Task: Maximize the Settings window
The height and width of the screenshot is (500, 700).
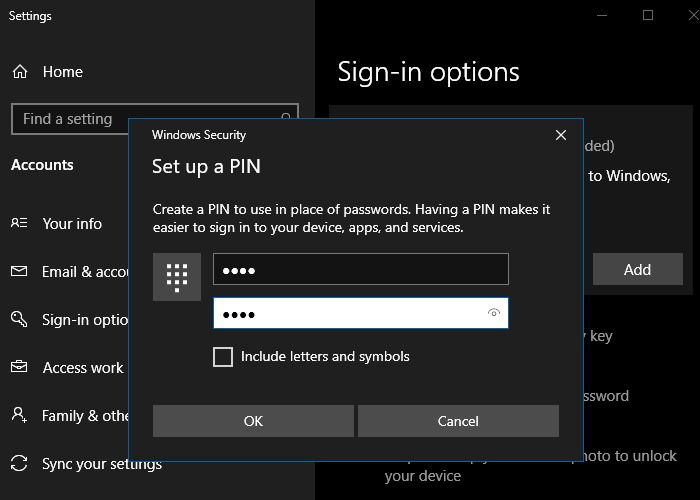Action: tap(648, 16)
